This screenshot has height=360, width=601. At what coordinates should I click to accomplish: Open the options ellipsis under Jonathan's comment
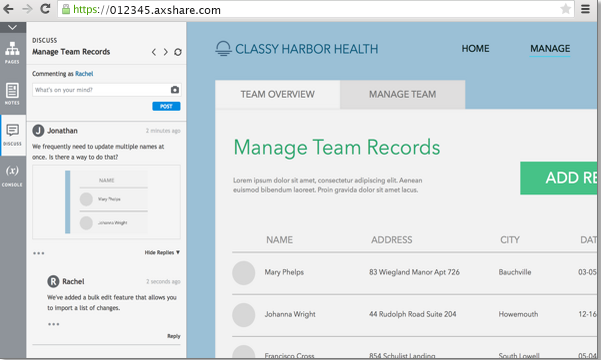pyautogui.click(x=39, y=253)
